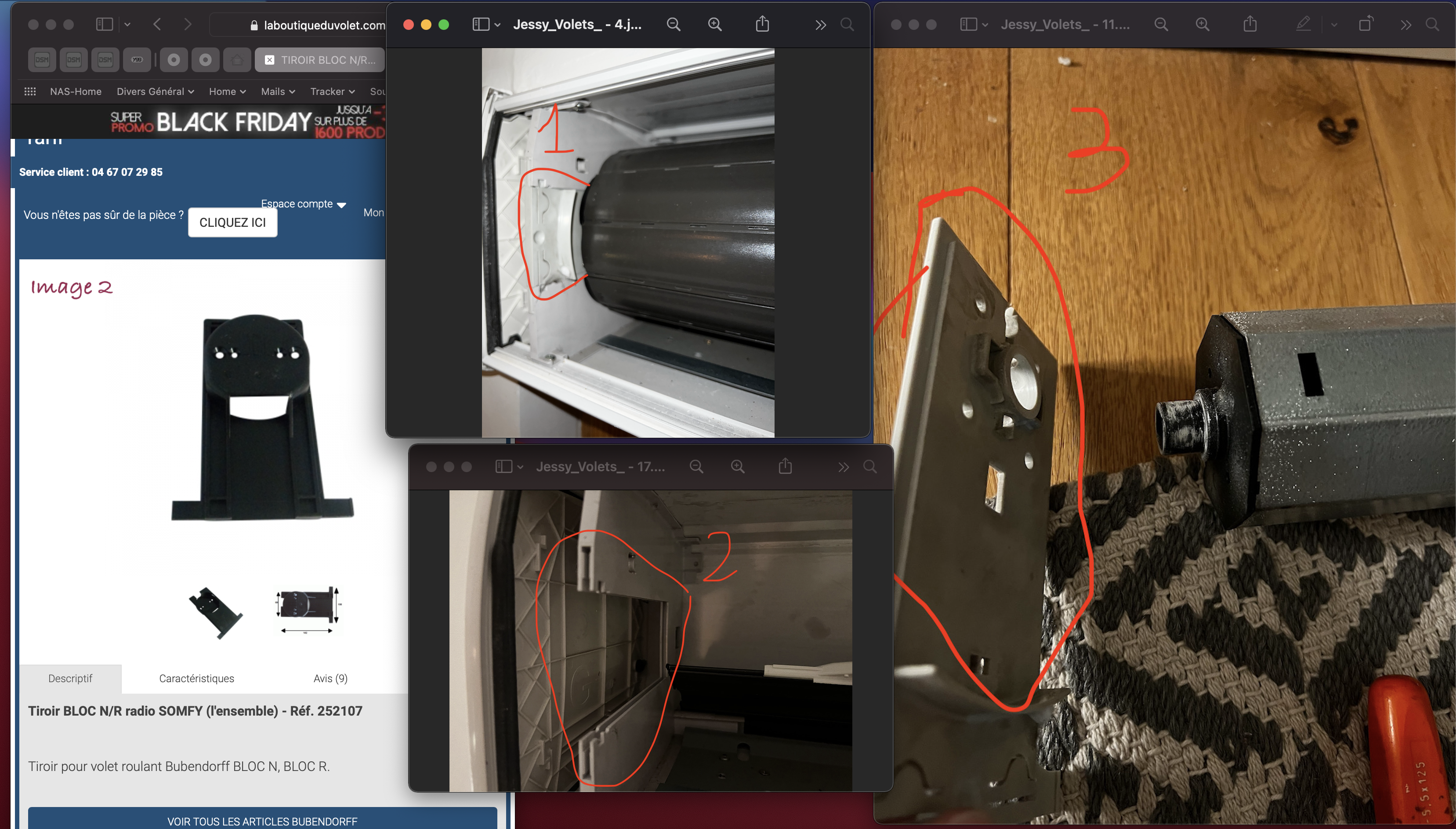Toggle sidebar view in Jessy_Volets_ - 4 window
The height and width of the screenshot is (829, 1456).
[481, 25]
